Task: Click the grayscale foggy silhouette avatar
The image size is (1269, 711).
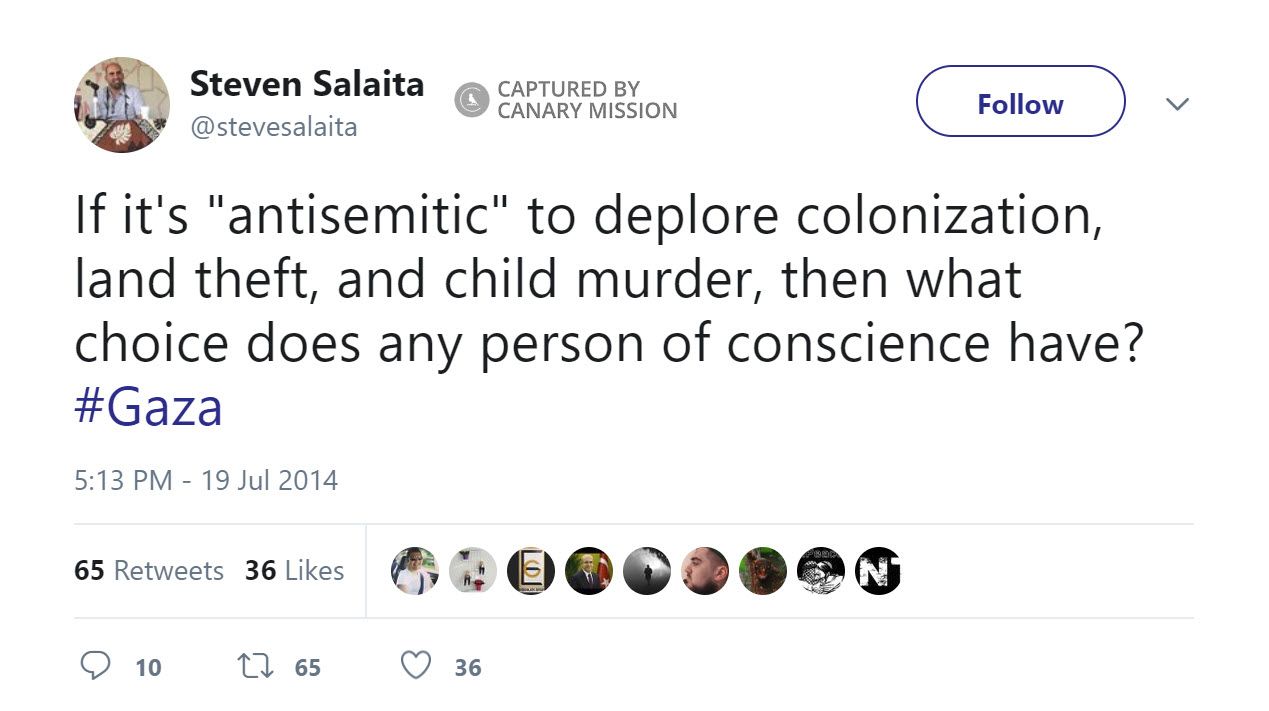Action: pos(646,571)
